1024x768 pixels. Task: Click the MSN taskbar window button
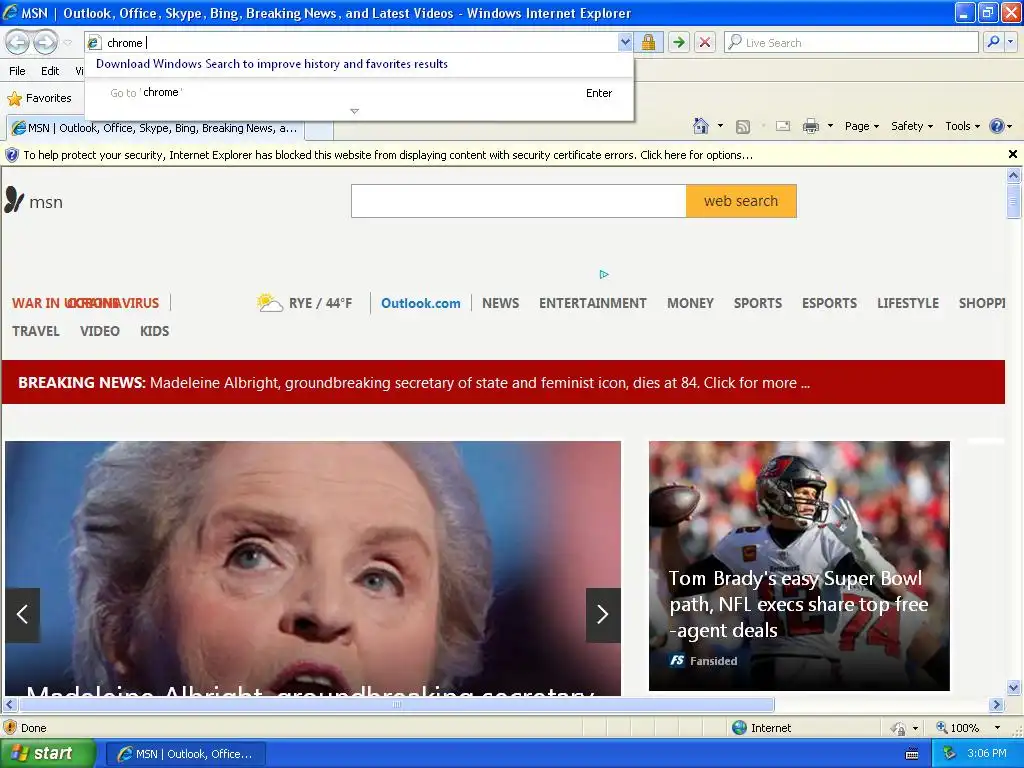(x=185, y=754)
